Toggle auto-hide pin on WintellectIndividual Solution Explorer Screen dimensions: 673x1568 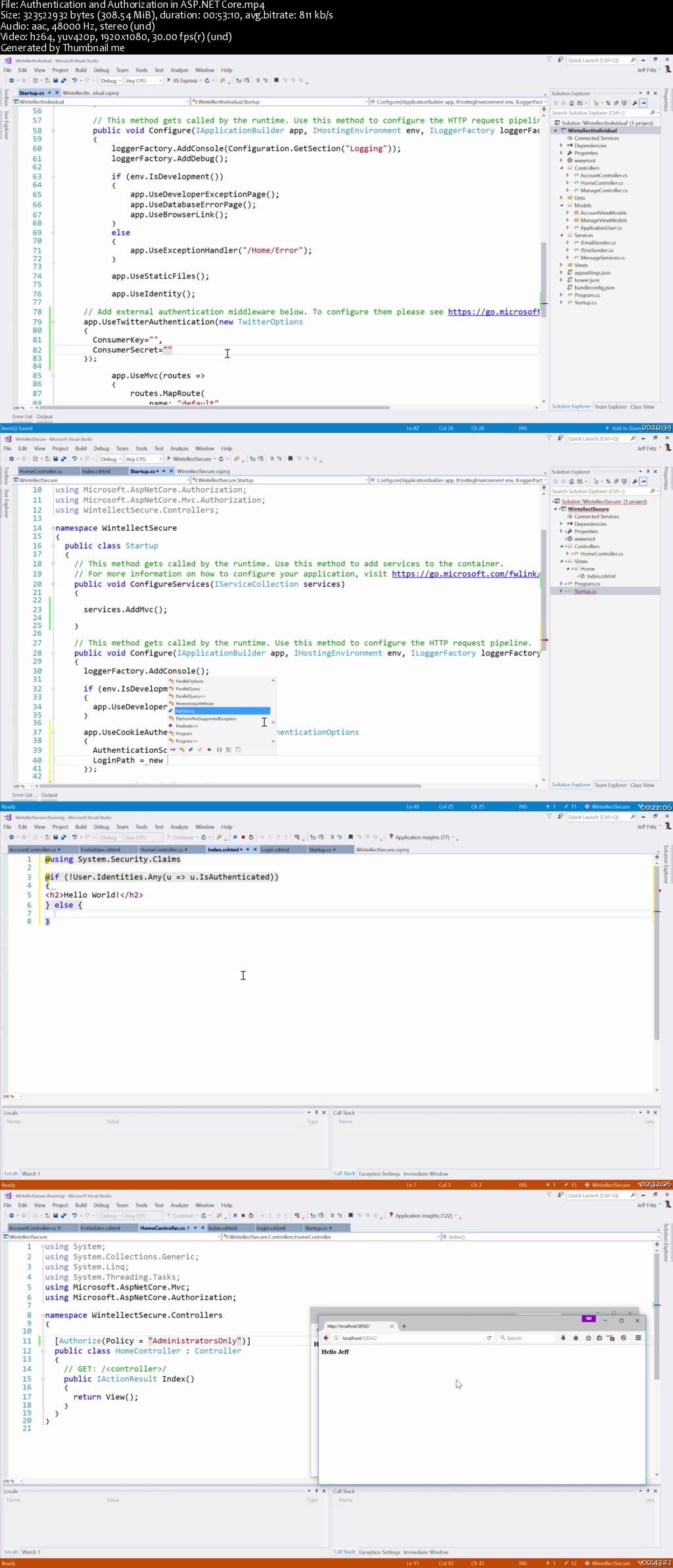click(x=647, y=93)
